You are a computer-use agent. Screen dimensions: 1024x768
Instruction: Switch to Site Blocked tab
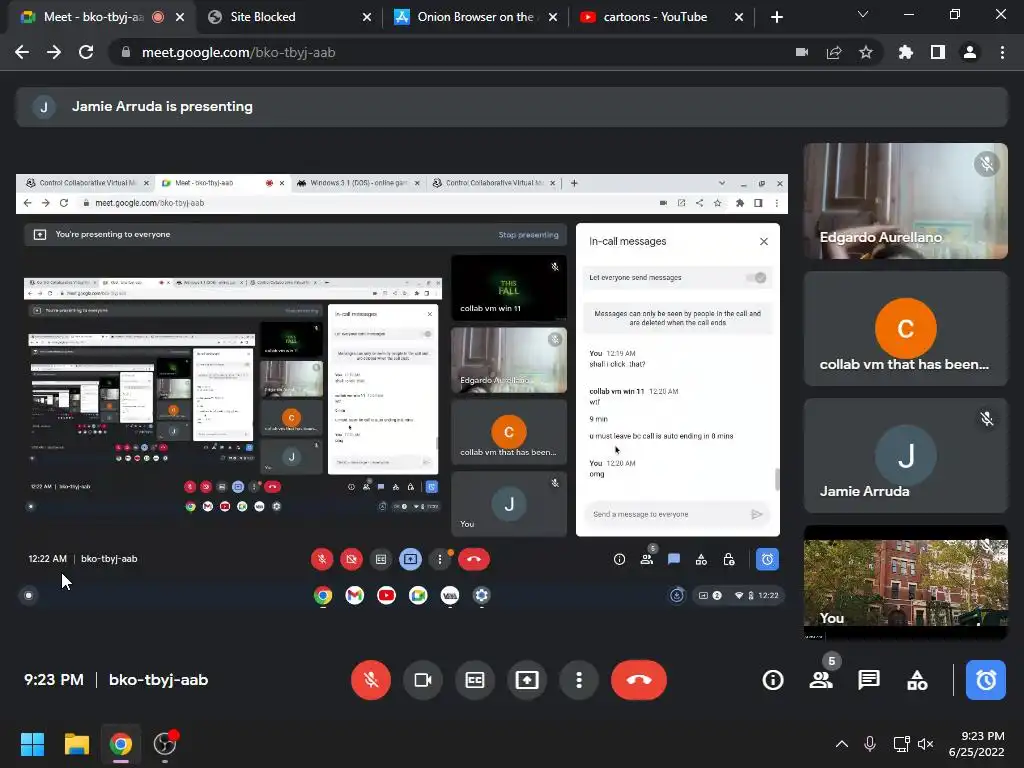tap(281, 17)
